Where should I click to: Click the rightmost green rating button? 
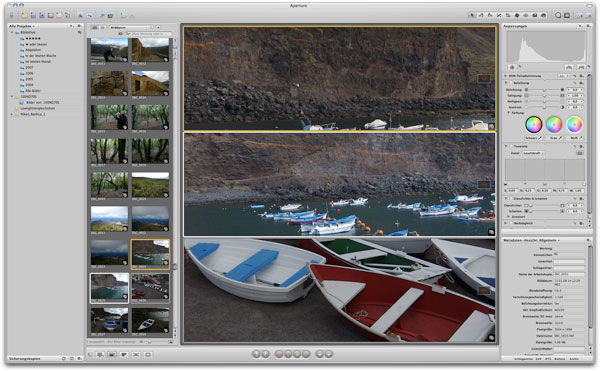(x=306, y=354)
